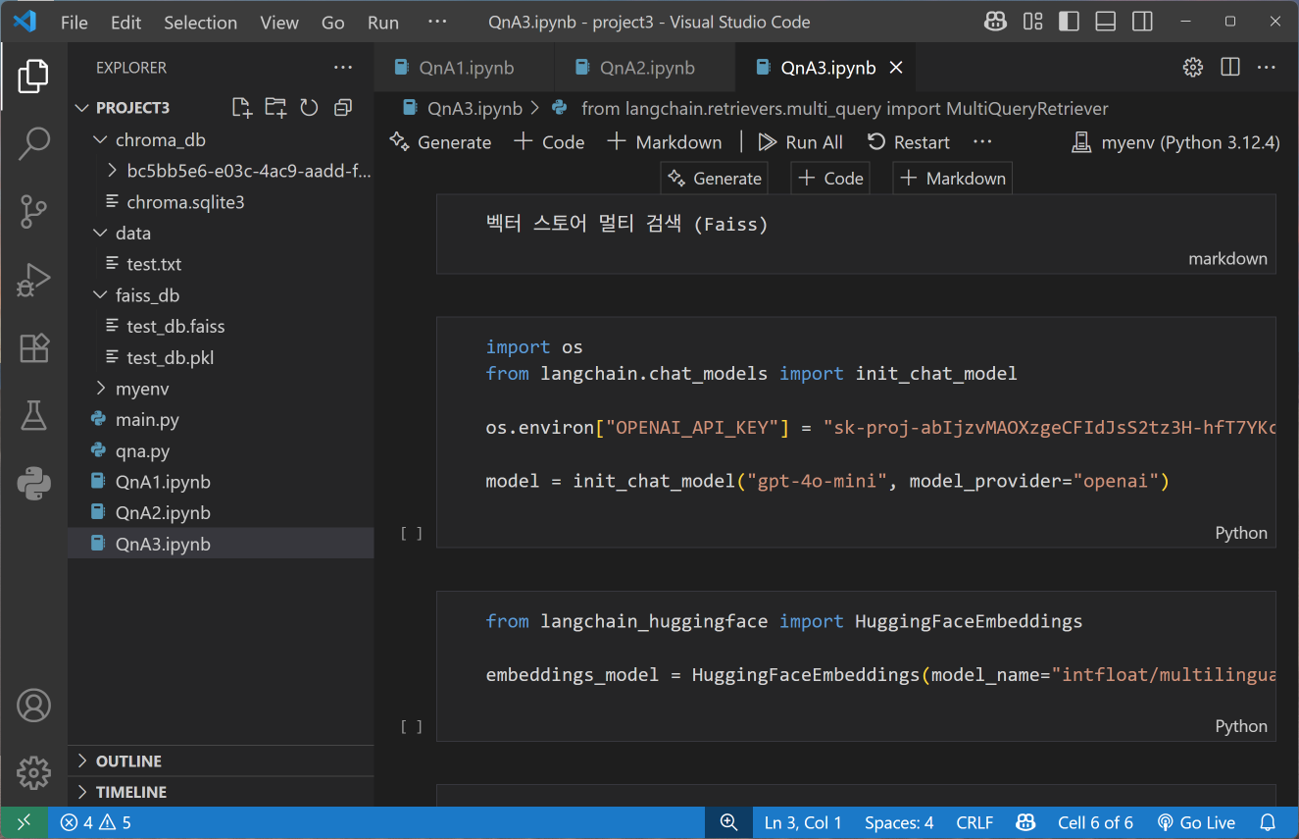Create a new folder in PROJECT3

(x=275, y=107)
